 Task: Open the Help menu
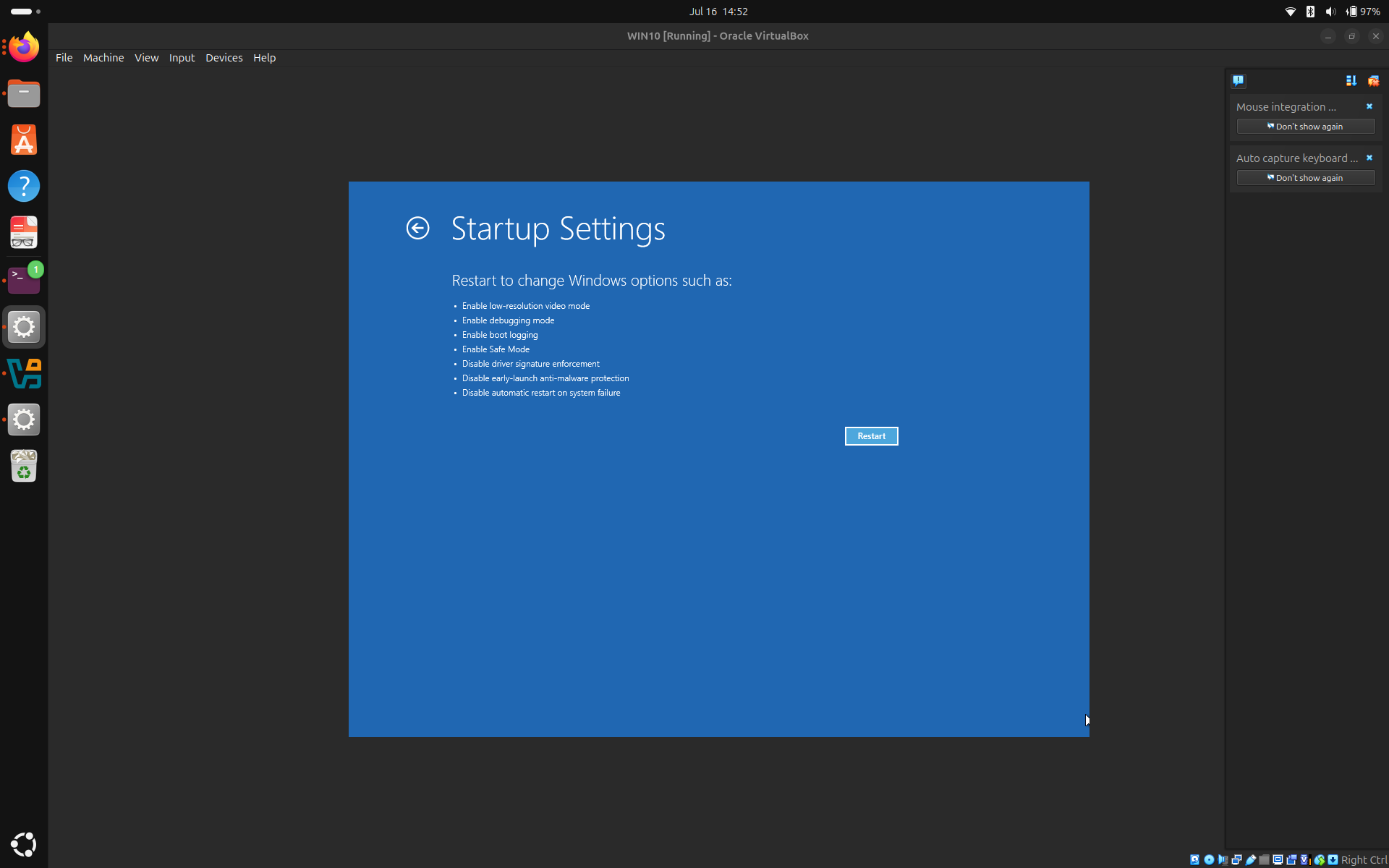tap(264, 58)
